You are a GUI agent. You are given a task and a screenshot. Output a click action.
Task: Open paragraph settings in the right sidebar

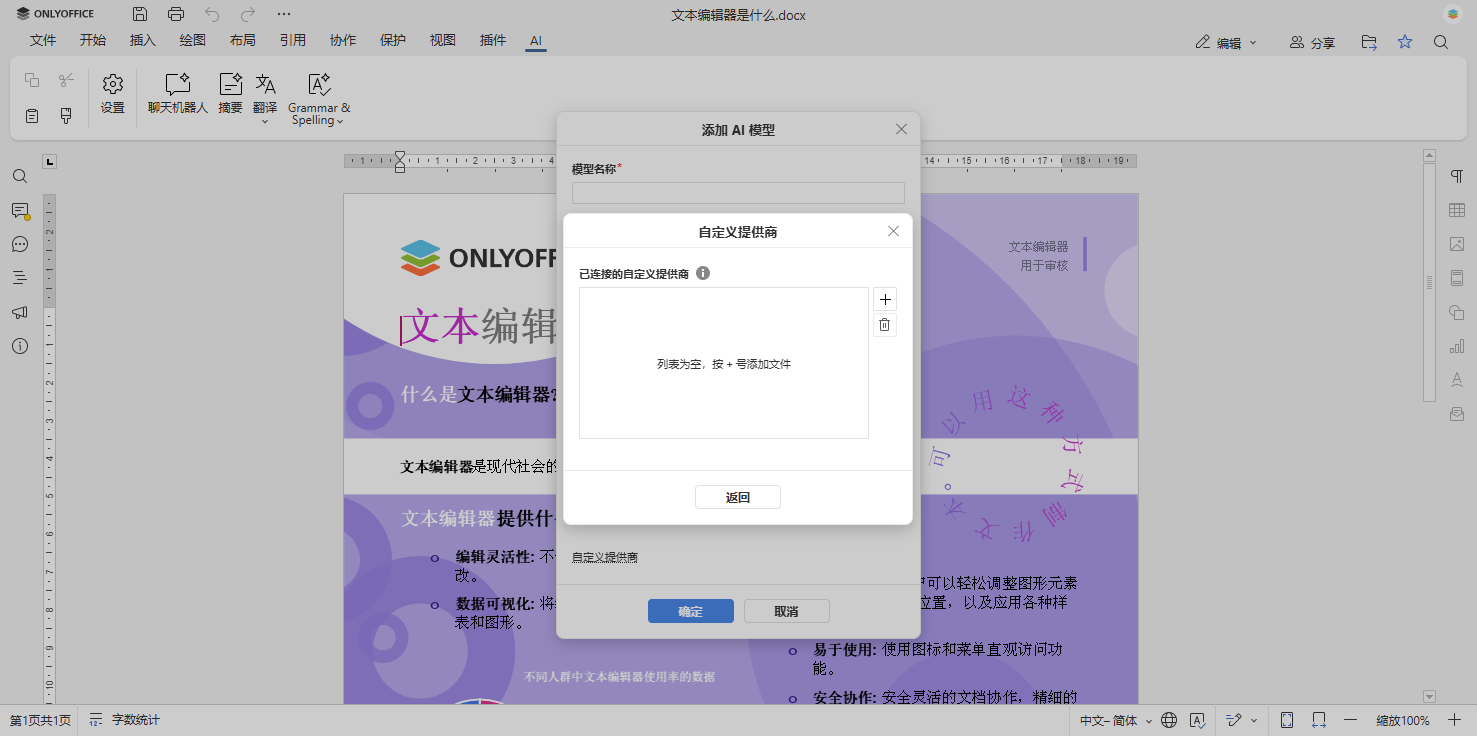pos(1456,175)
